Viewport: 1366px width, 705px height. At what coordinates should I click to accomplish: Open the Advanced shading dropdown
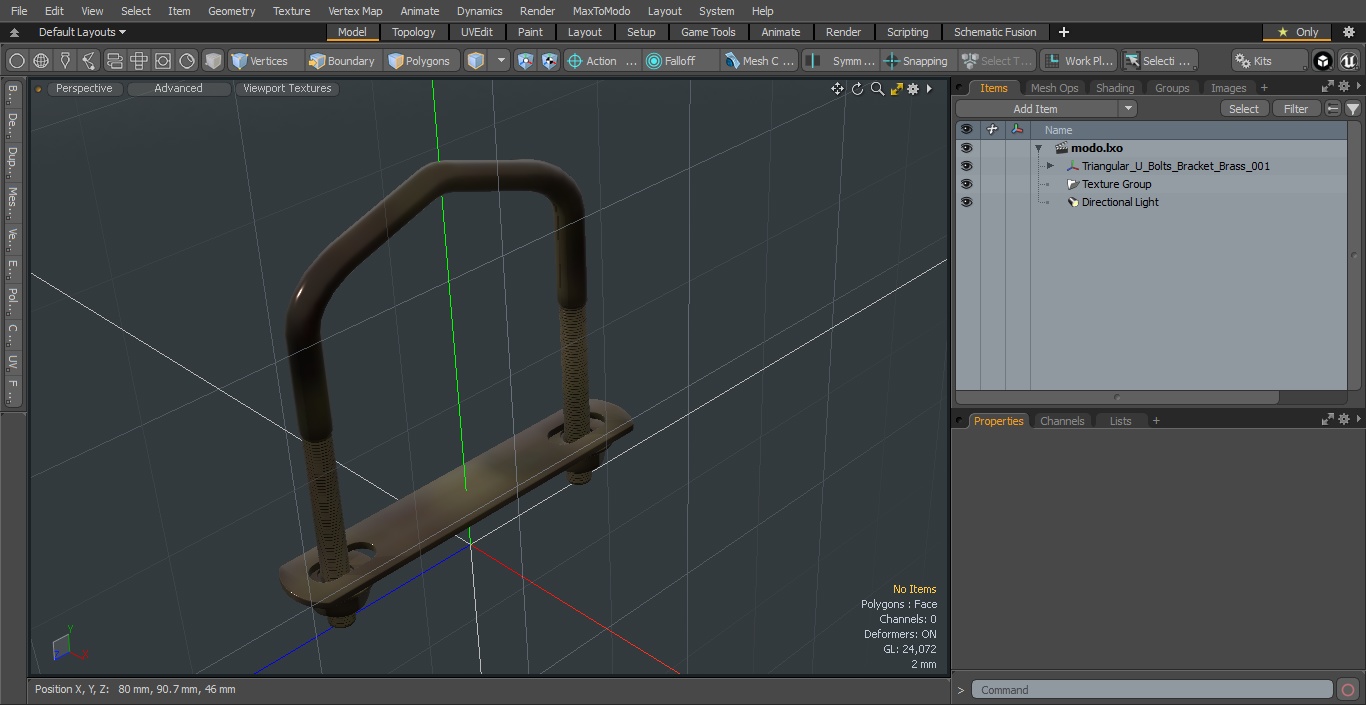[178, 88]
